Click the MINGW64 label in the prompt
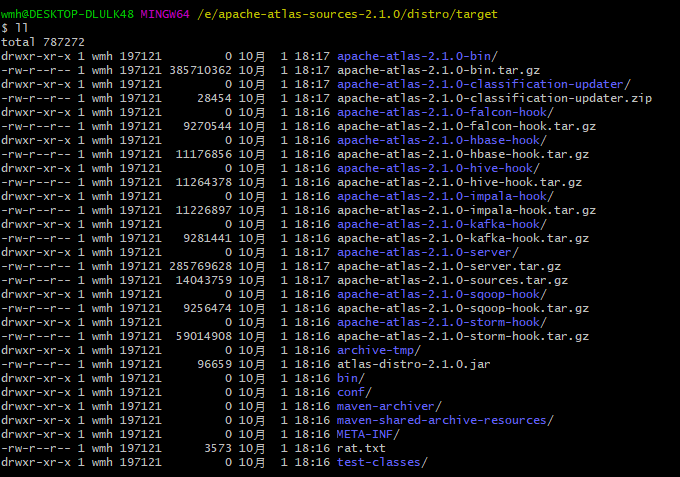 165,14
